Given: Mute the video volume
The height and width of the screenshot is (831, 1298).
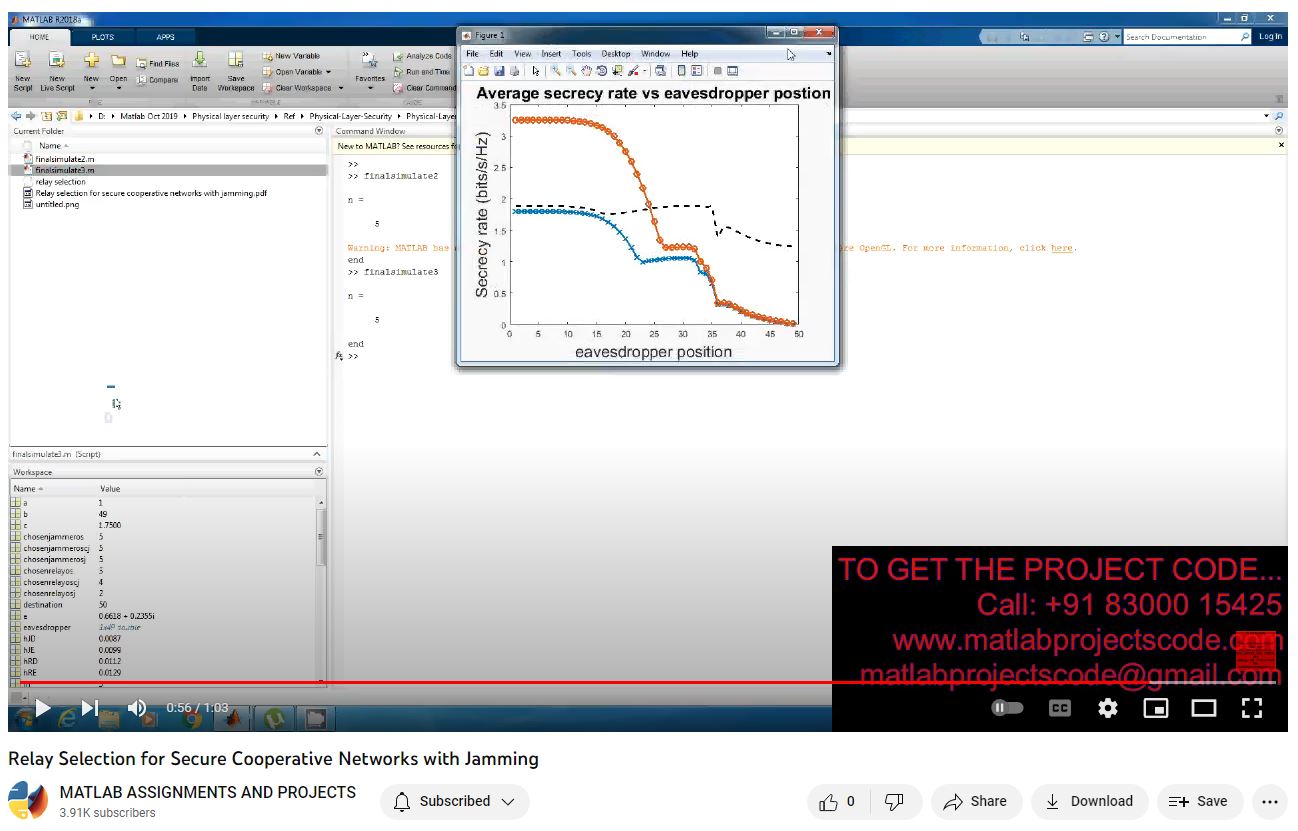Looking at the screenshot, I should 137,708.
